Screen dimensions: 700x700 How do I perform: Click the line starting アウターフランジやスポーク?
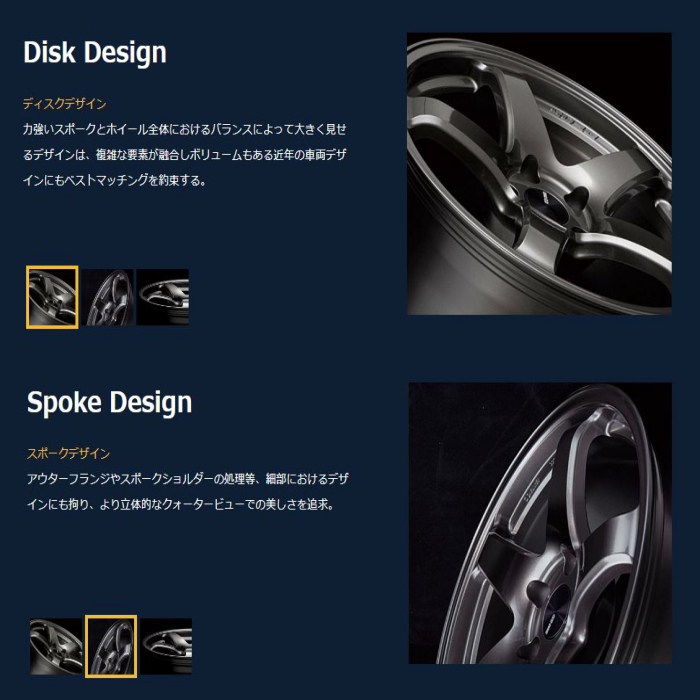click(188, 479)
